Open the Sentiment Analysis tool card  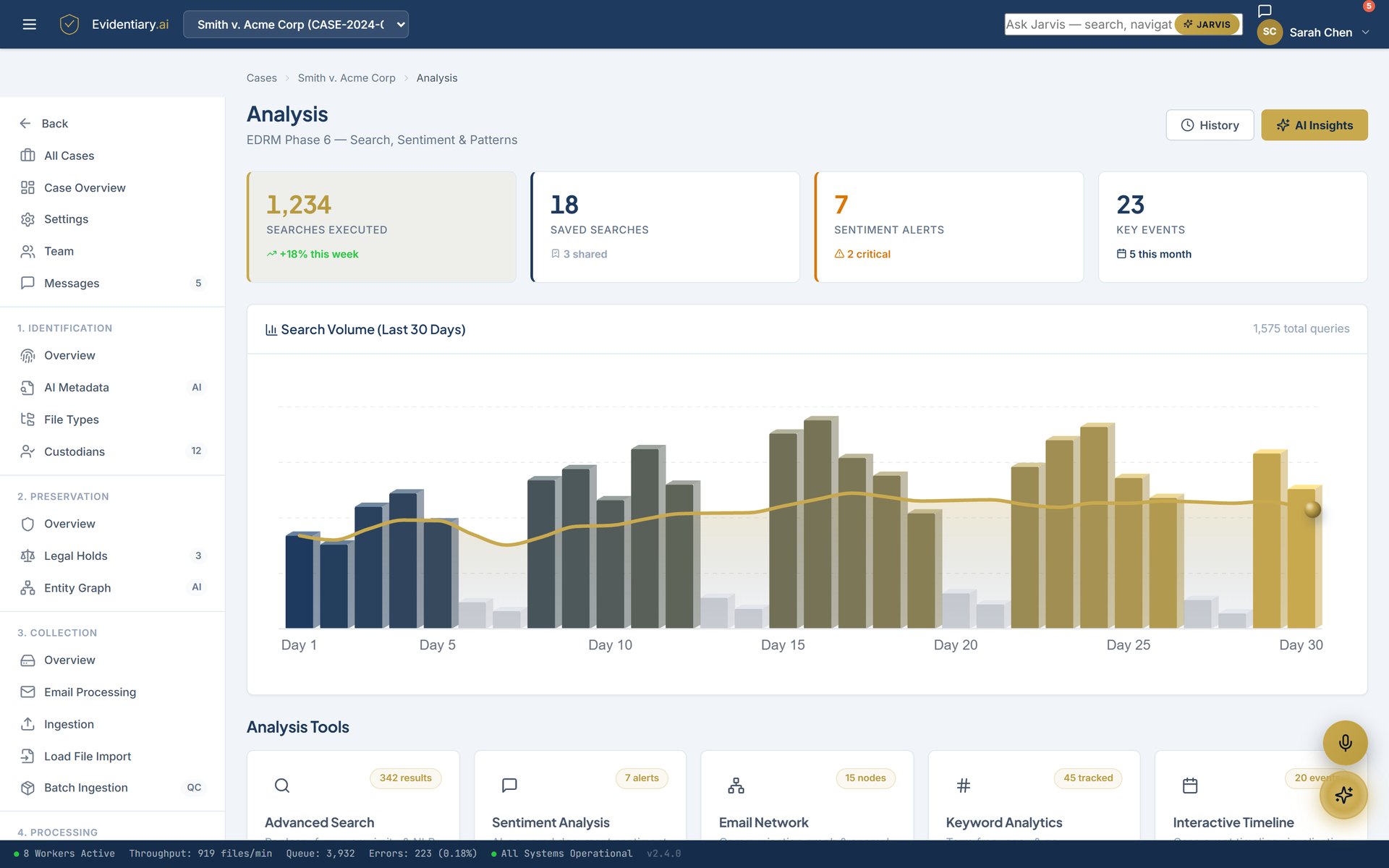pos(580,796)
